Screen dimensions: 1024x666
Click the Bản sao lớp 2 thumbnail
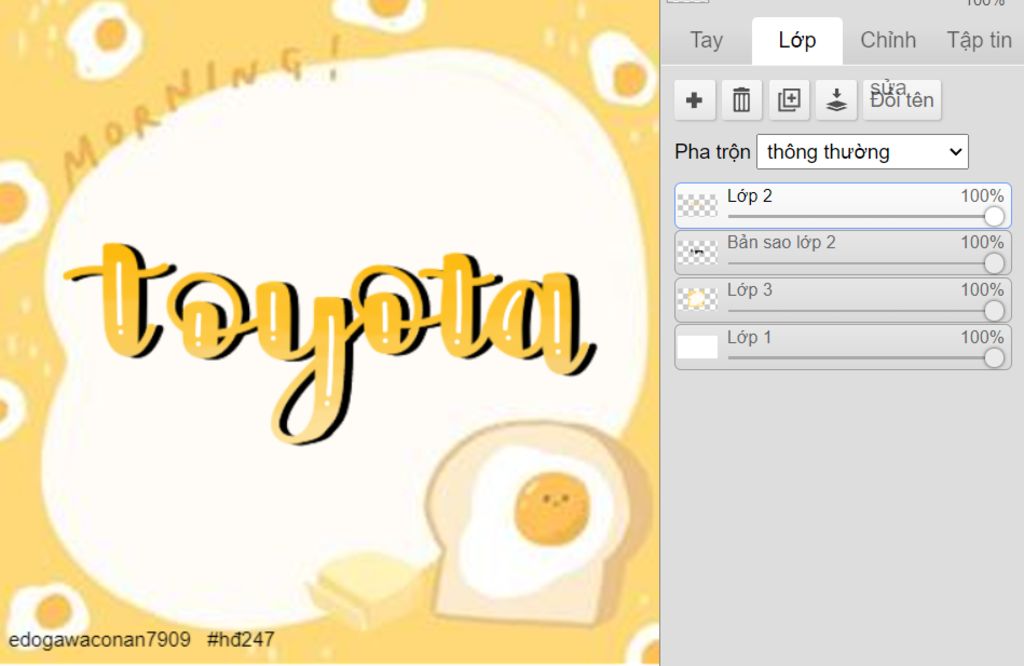point(697,253)
